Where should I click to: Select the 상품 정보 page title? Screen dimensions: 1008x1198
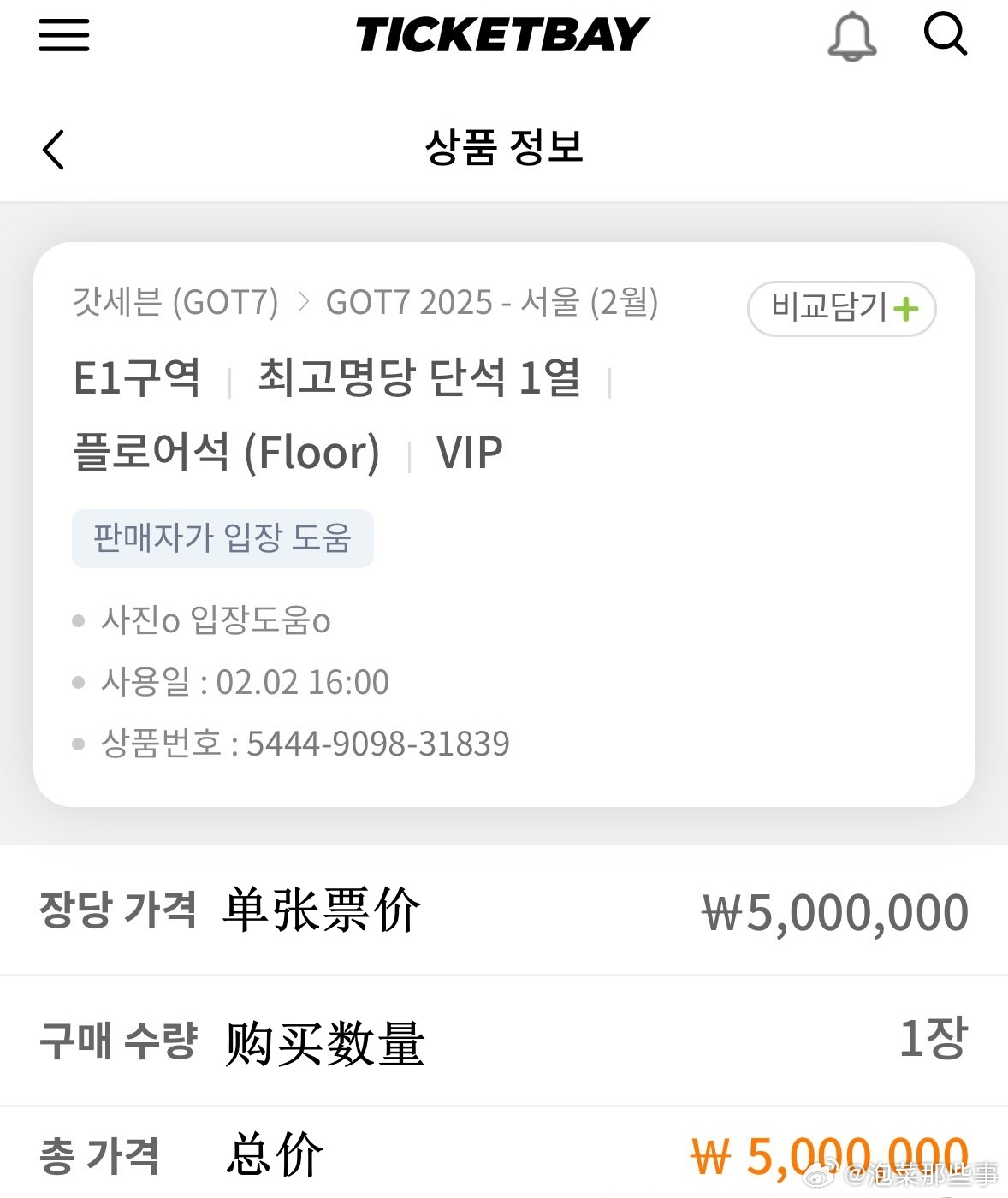click(504, 147)
